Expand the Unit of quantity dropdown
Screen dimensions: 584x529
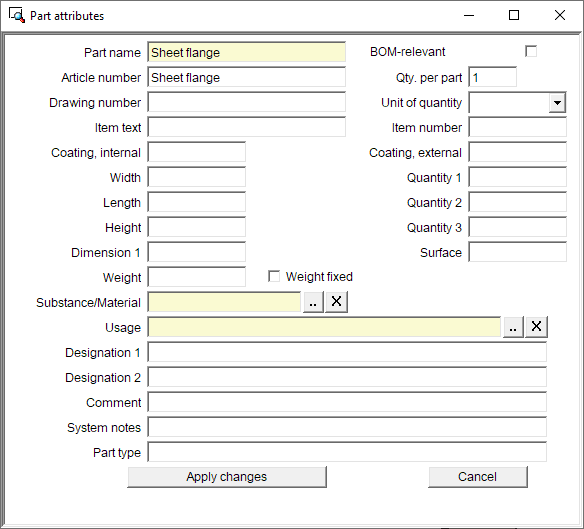tap(557, 103)
